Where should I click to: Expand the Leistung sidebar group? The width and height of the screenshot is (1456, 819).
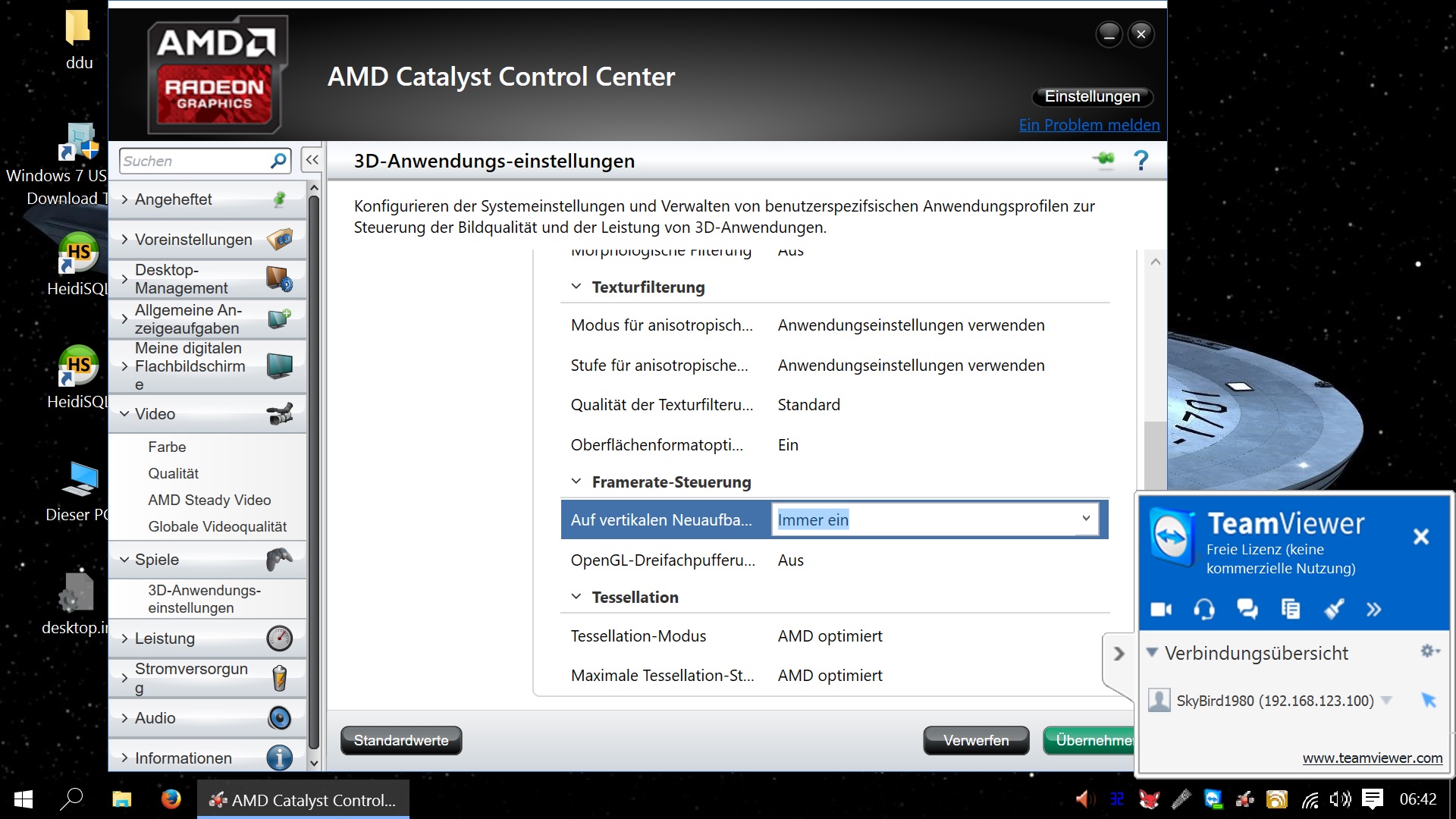125,639
